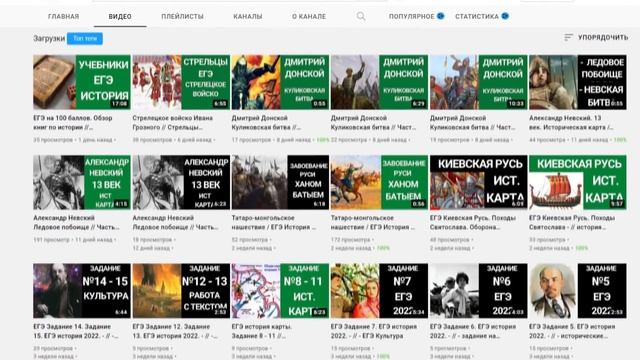Screen dimensions: 640x360
Task: Open title 'ЕГЭ Киевская Русь. Походы Святослава. Оборона'
Action: pyautogui.click(x=473, y=222)
